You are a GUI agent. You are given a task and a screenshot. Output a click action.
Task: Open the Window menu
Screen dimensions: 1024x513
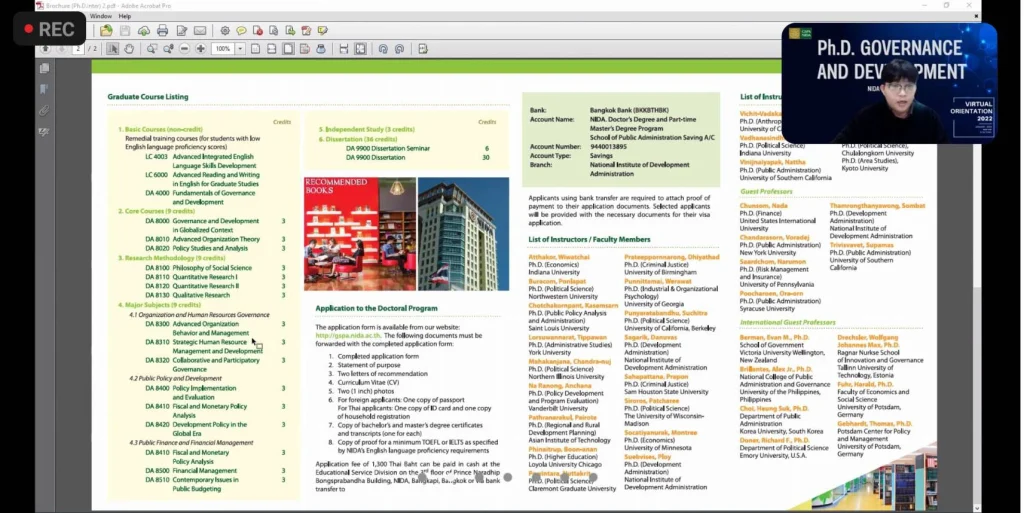point(101,16)
